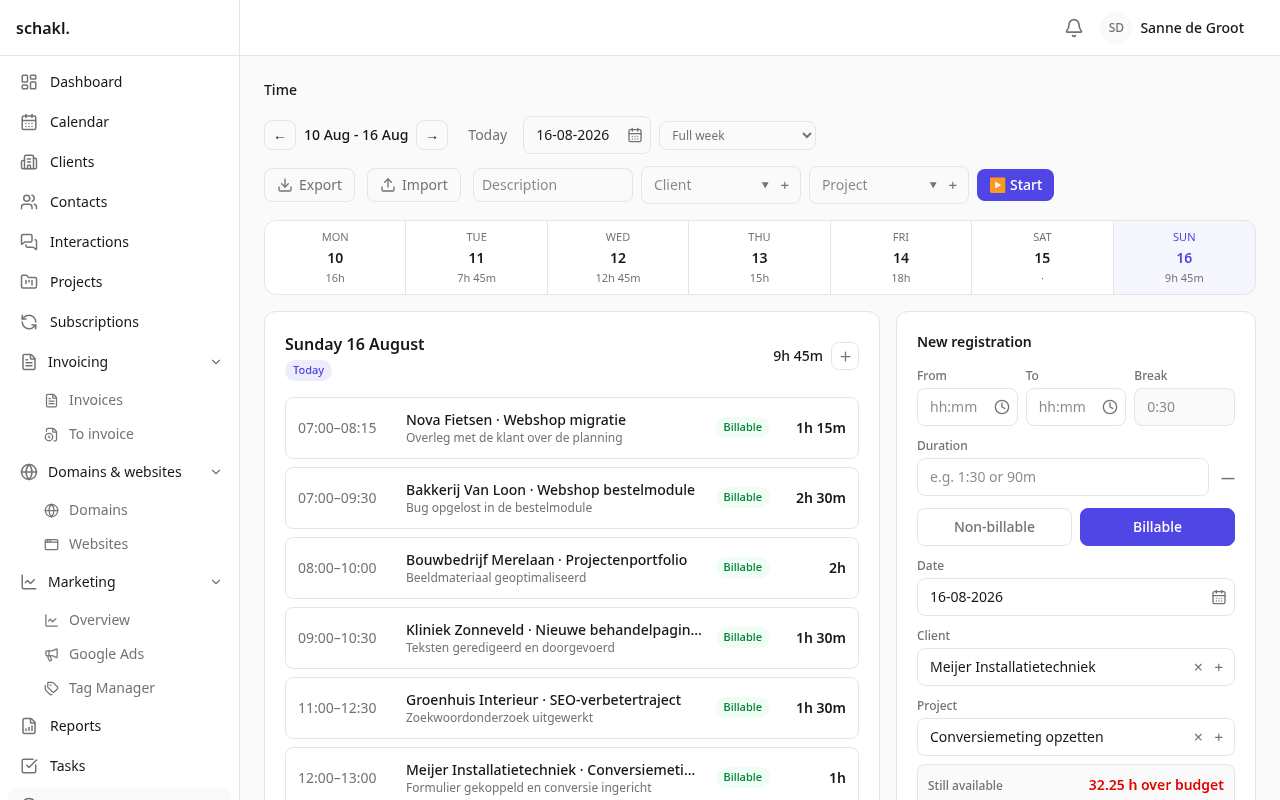Viewport: 1280px width, 800px height.
Task: Select the Thursday 13 day tab
Action: coord(760,258)
